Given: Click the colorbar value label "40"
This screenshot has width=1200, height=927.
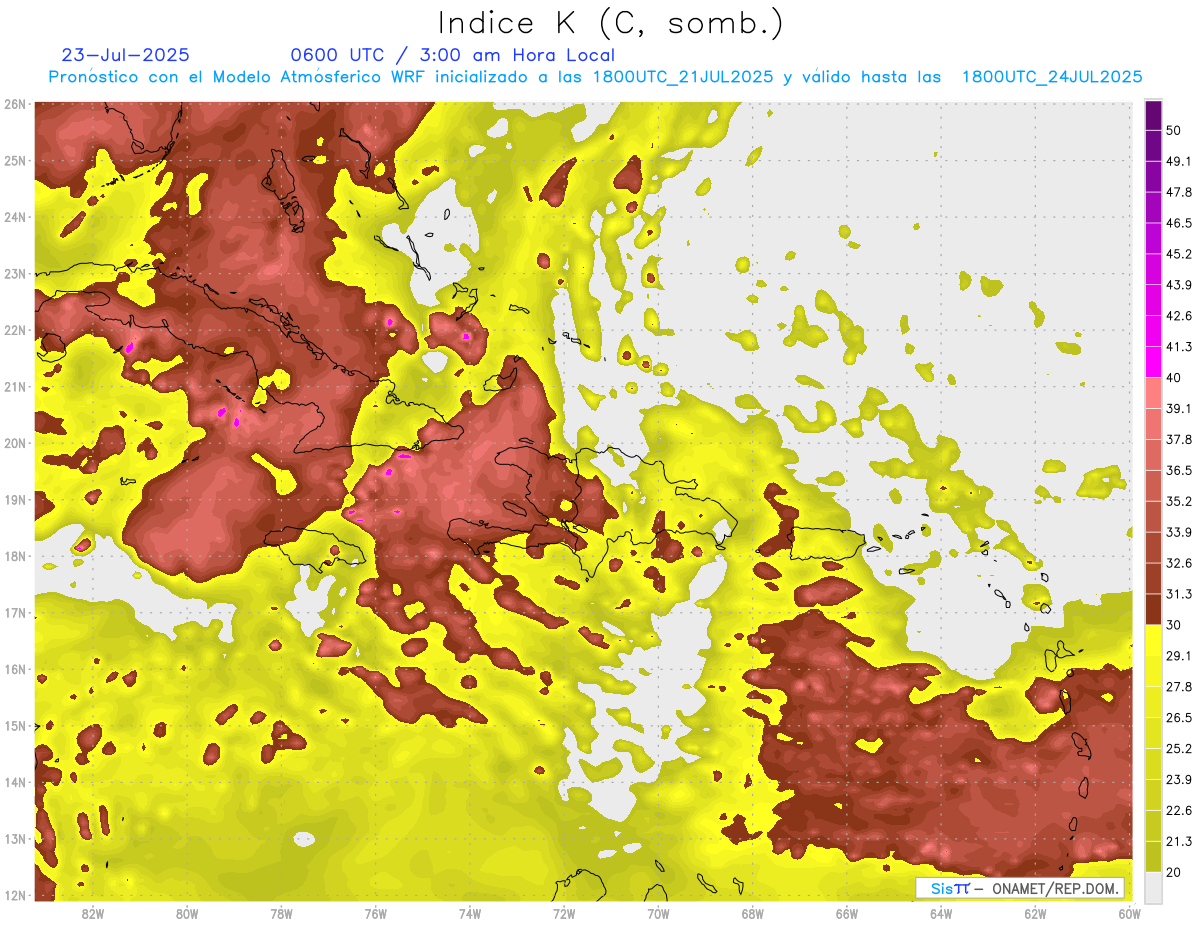Looking at the screenshot, I should point(1174,377).
